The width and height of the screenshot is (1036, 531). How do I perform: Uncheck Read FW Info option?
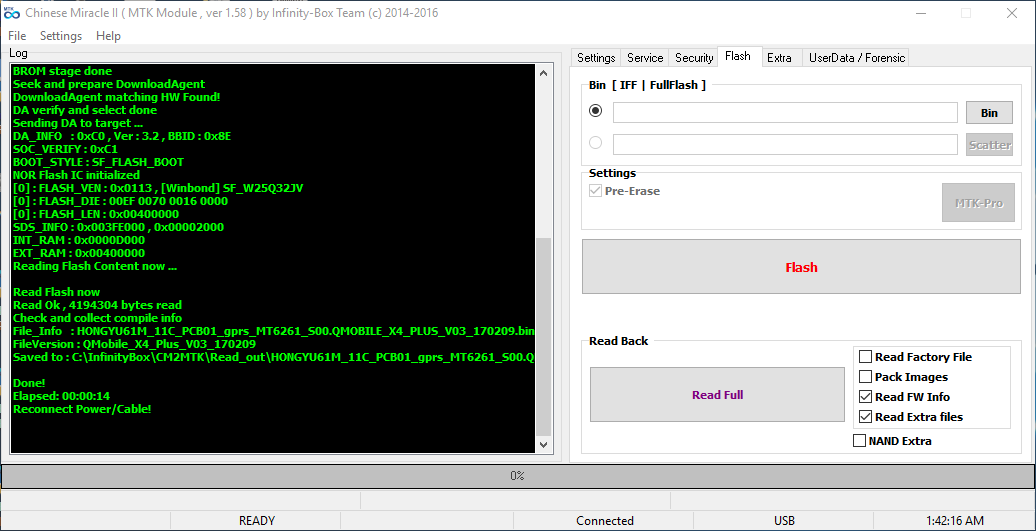click(865, 397)
